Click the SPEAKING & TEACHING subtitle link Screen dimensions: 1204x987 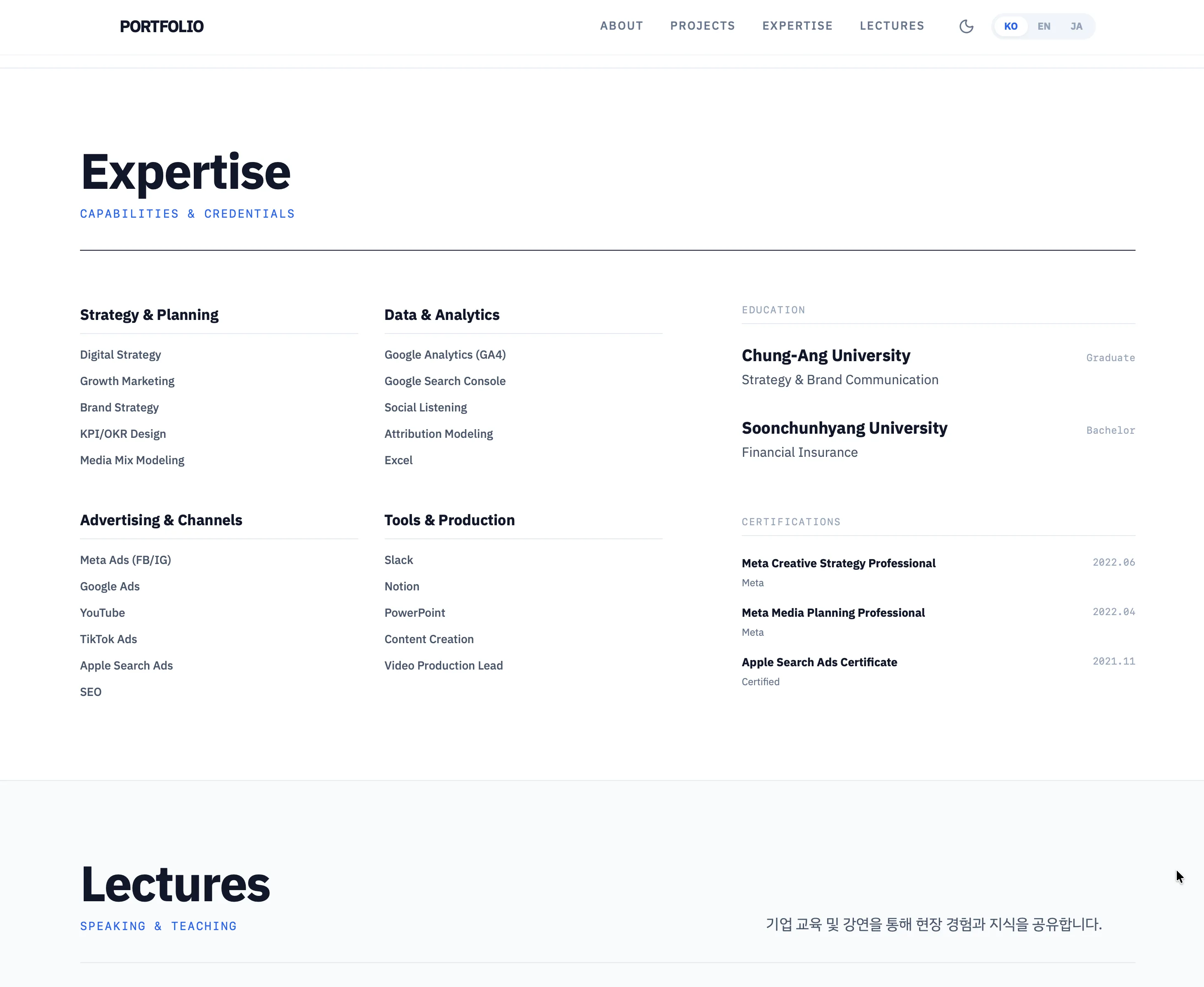pyautogui.click(x=158, y=926)
